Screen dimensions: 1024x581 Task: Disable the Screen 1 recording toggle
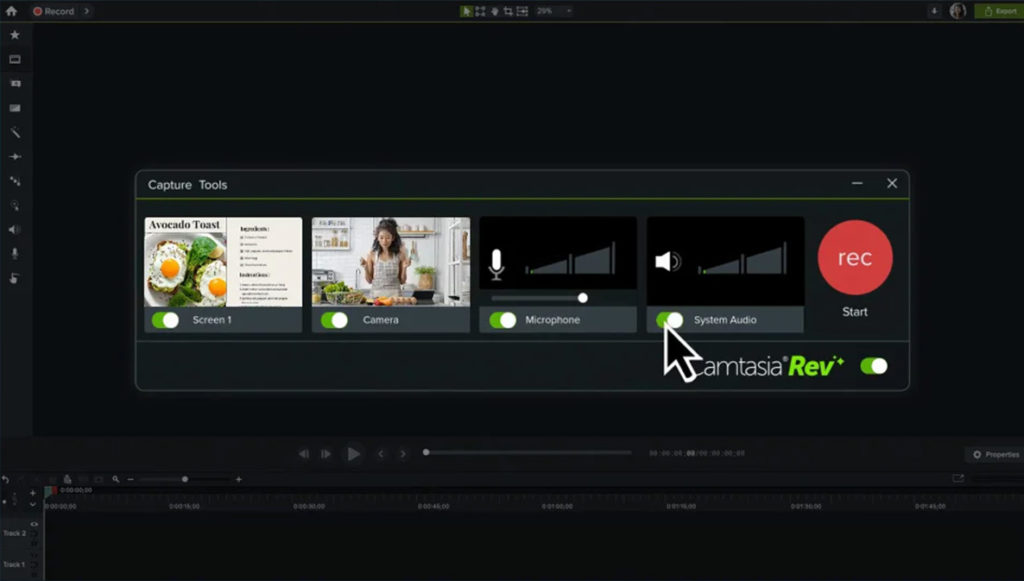click(x=164, y=320)
